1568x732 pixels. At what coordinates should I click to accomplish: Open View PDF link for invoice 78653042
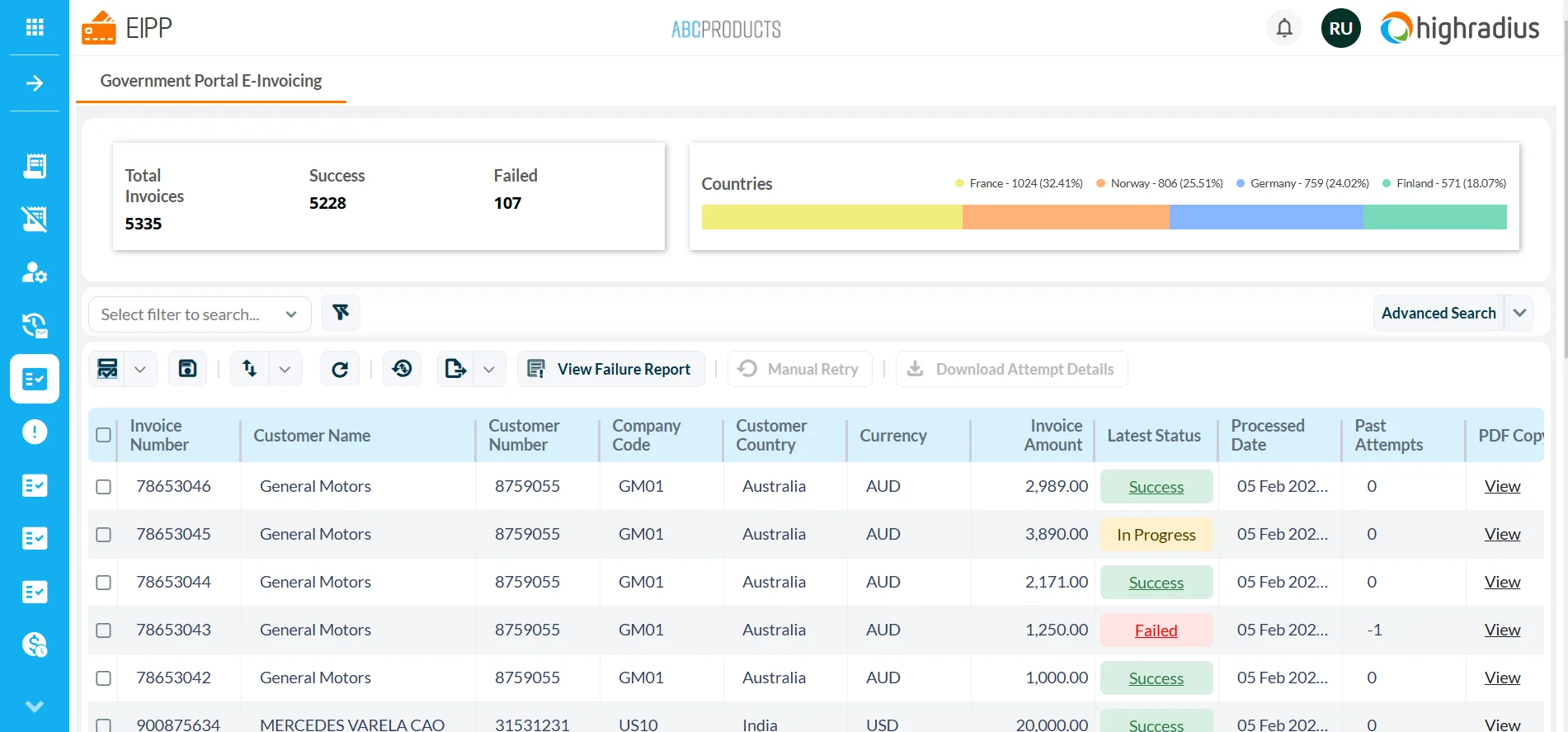(x=1502, y=678)
